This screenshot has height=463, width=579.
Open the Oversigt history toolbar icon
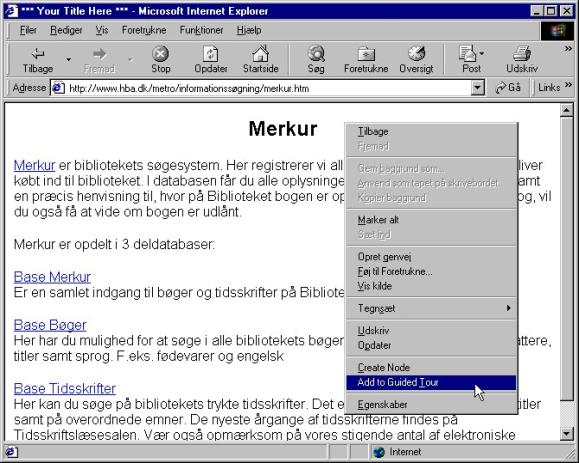click(x=416, y=59)
